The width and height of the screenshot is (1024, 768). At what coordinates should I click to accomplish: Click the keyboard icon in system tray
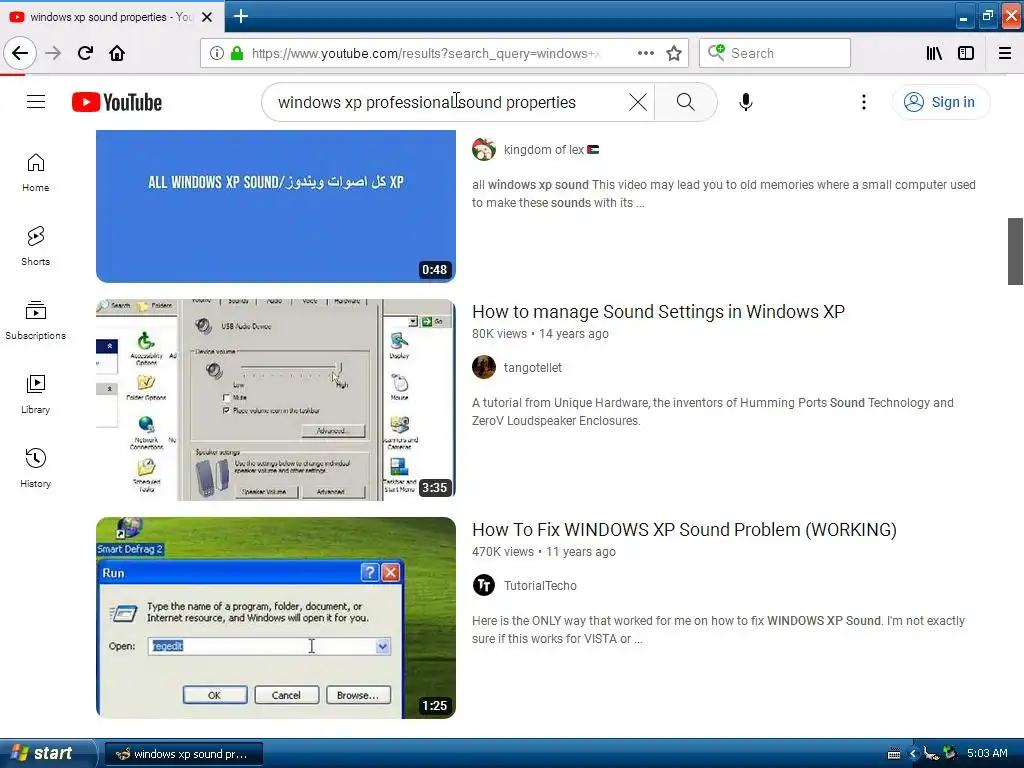pyautogui.click(x=894, y=754)
